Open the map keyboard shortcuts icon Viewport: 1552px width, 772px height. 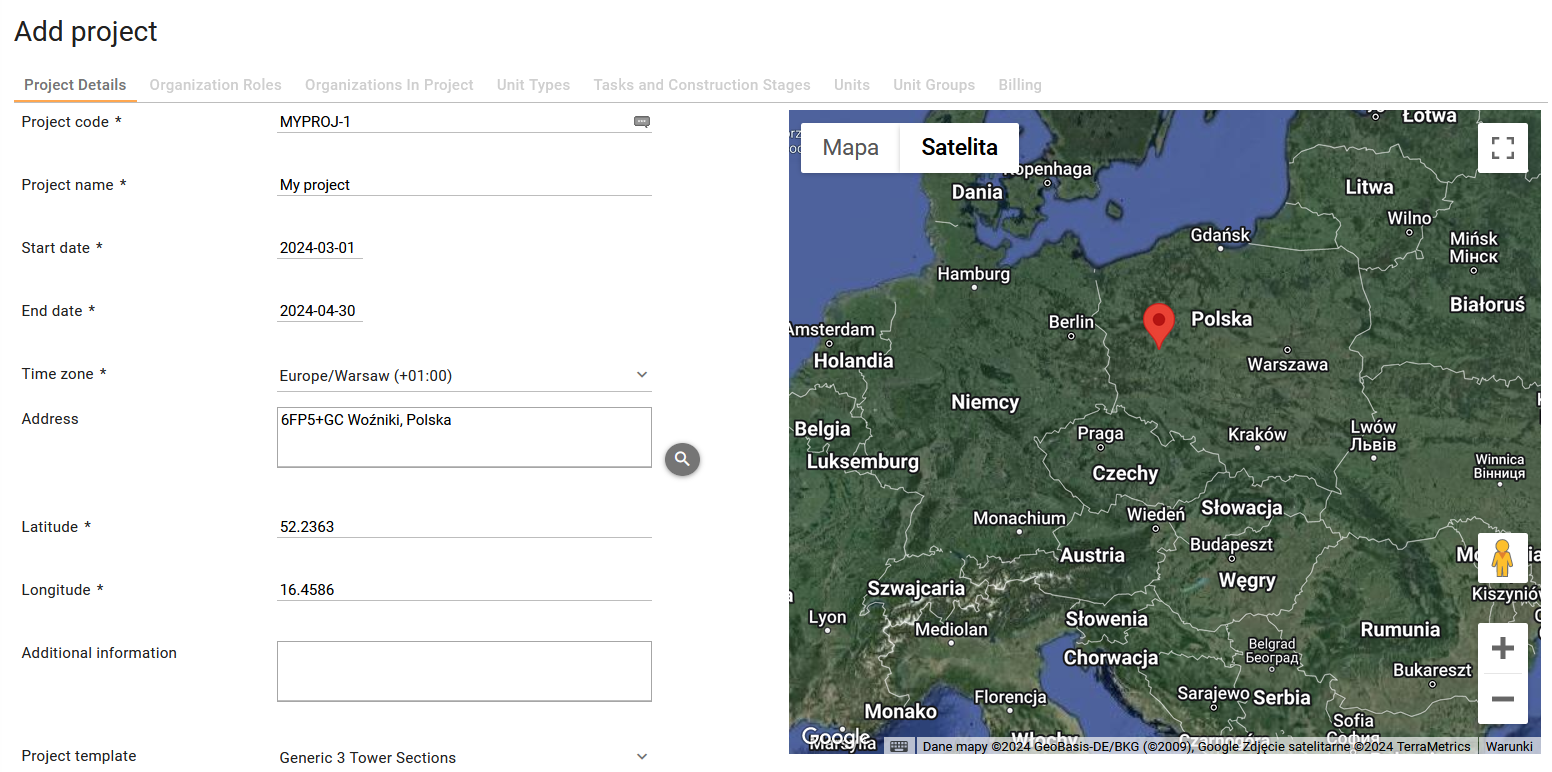tap(899, 746)
